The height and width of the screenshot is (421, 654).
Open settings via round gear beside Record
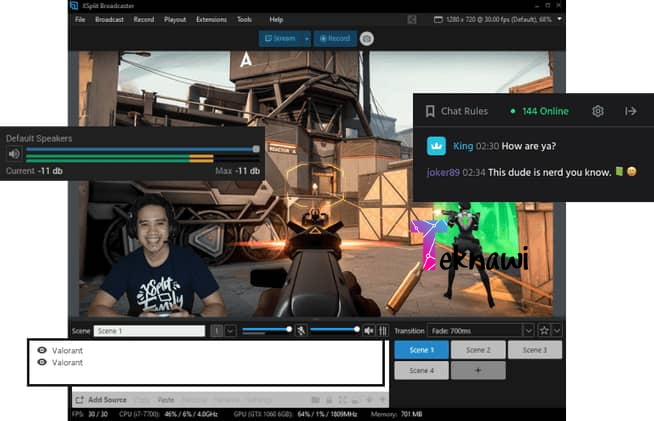367,39
